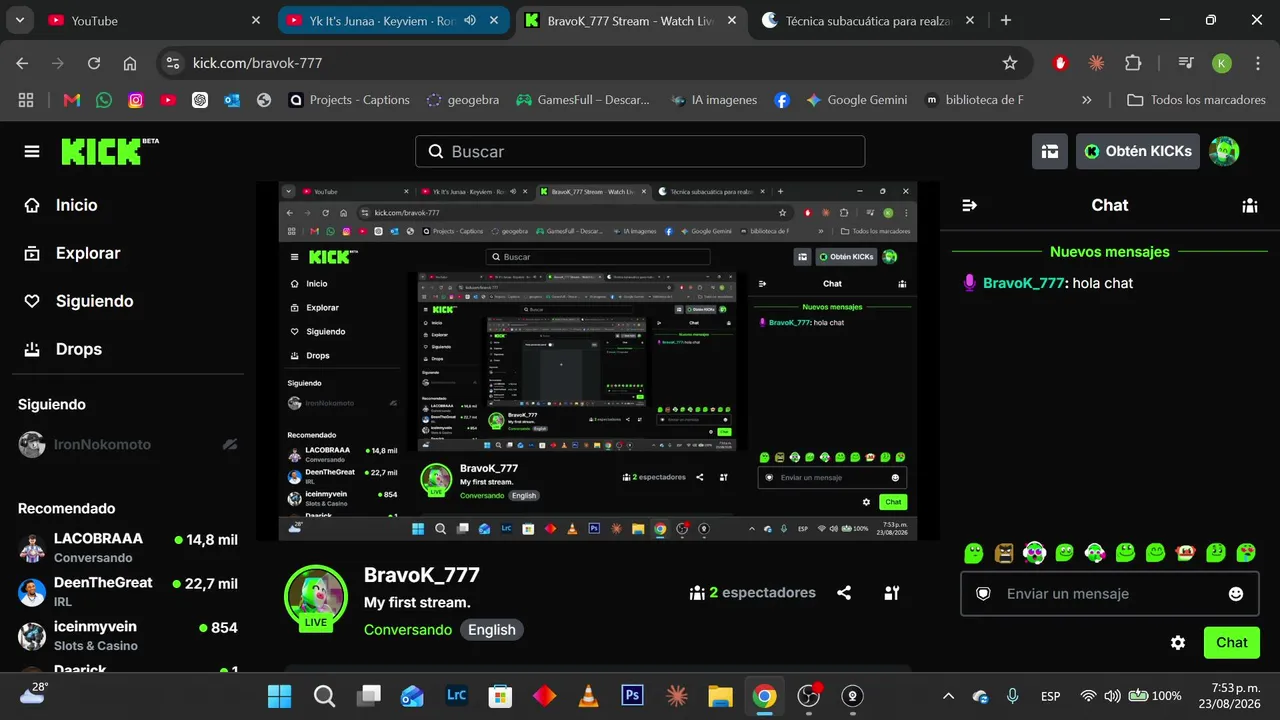1280x720 pixels.
Task: Open the emoji picker in the message box
Action: click(x=1236, y=594)
